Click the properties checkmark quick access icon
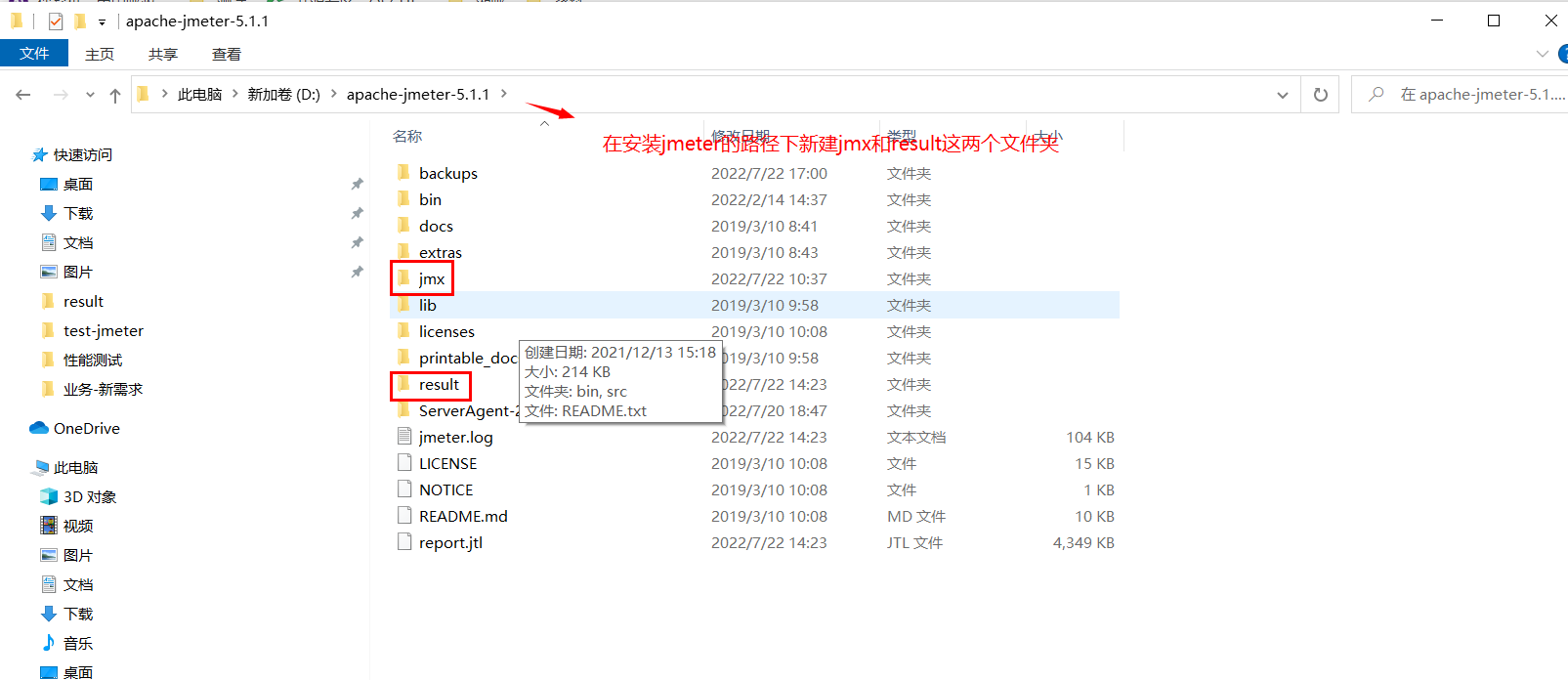1568x680 pixels. point(56,21)
